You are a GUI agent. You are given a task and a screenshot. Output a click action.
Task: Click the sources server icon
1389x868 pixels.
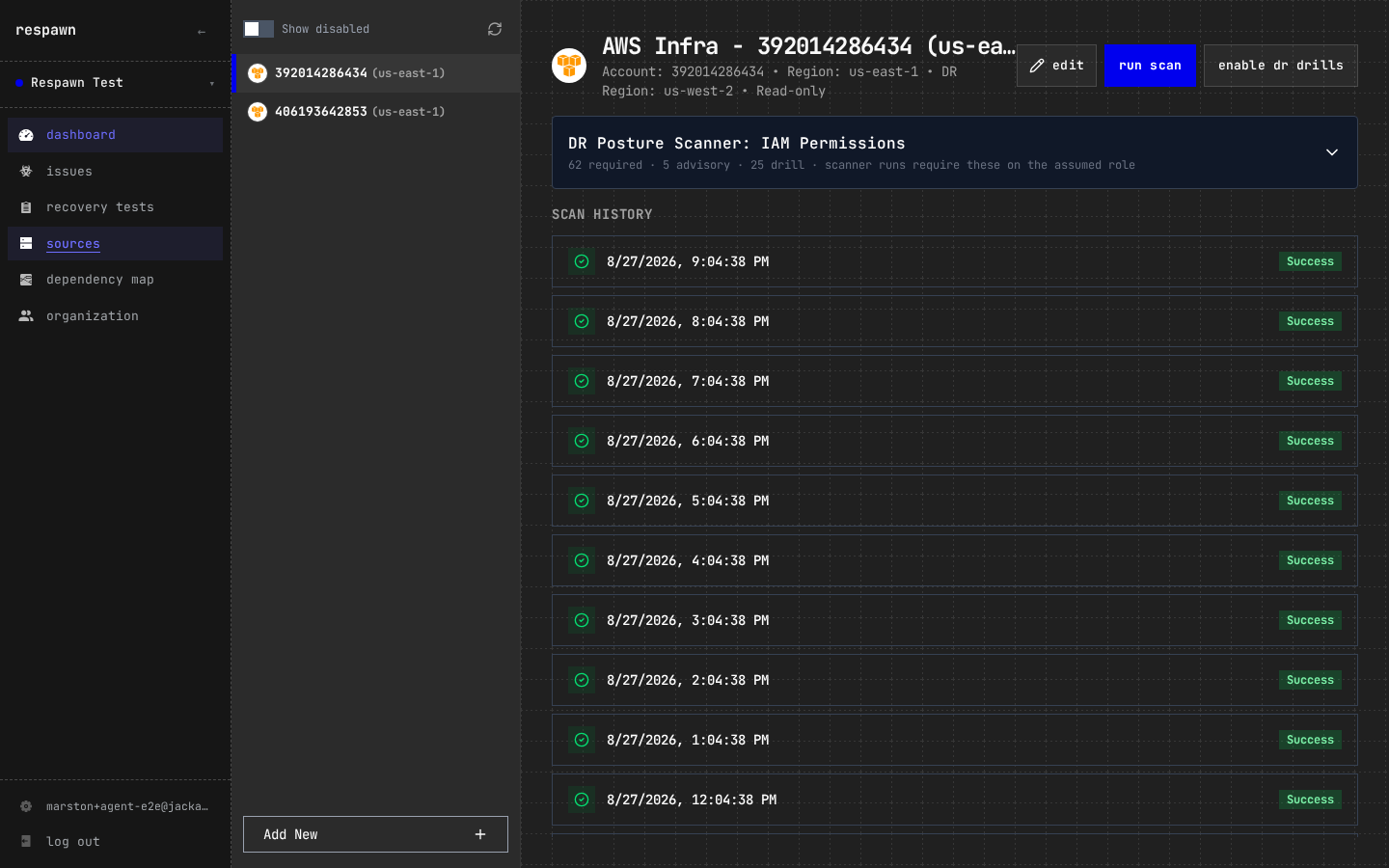(26, 244)
